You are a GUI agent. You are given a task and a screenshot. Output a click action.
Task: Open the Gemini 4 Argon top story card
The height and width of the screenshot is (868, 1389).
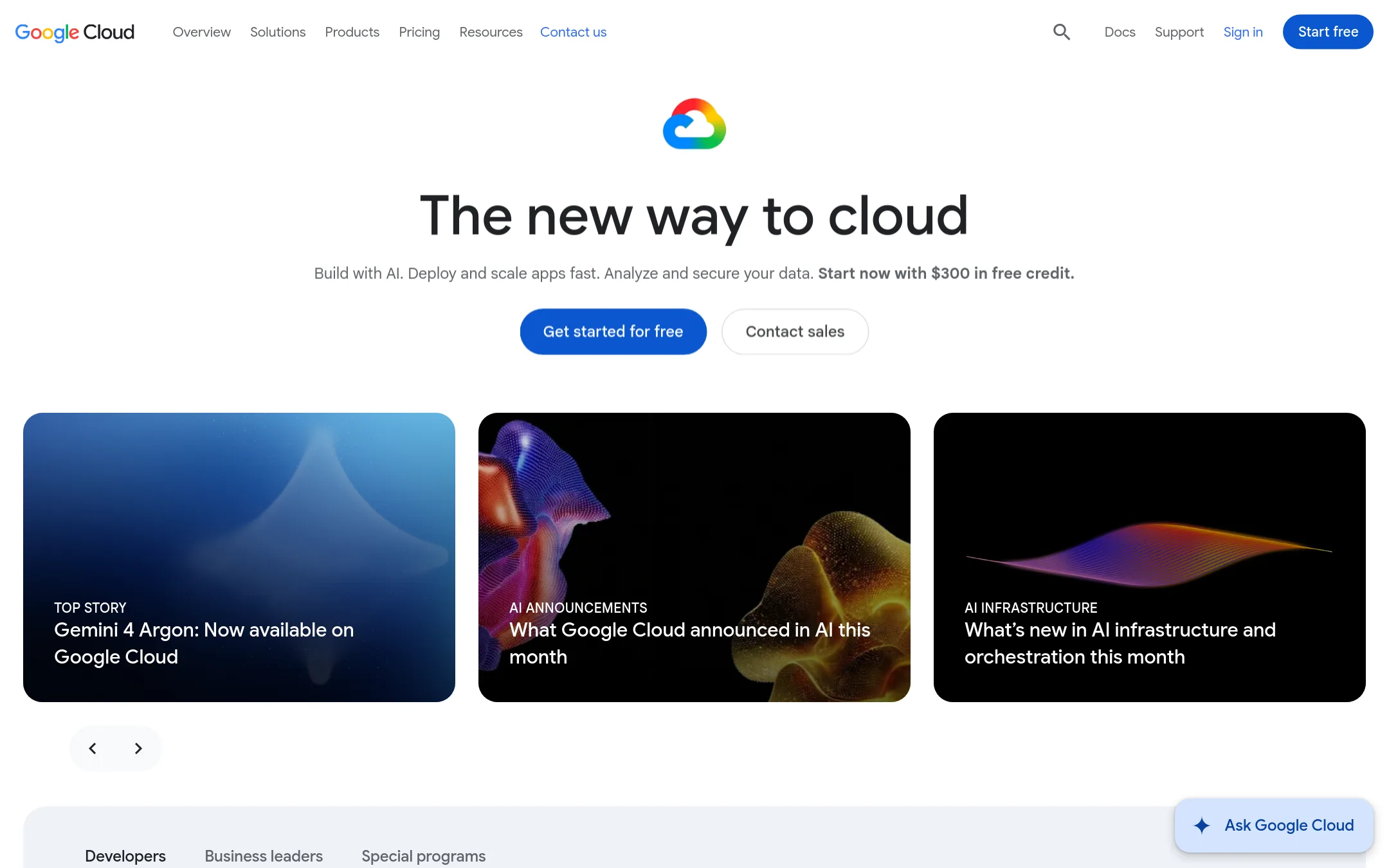coord(239,557)
